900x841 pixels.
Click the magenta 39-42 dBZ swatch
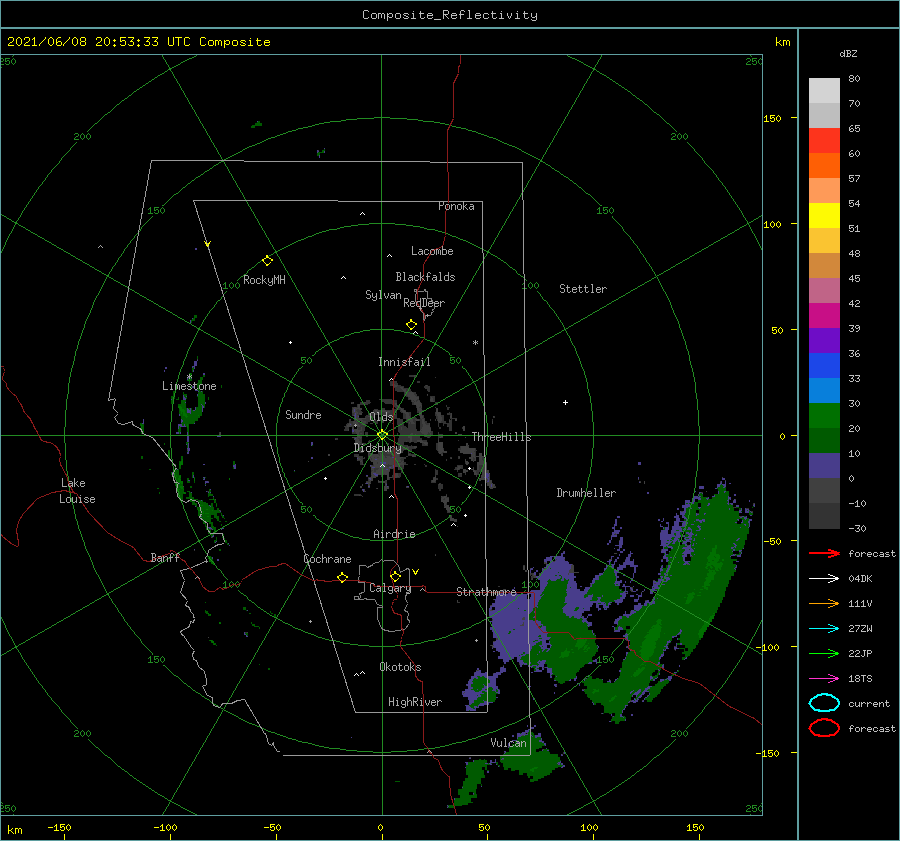coord(824,316)
